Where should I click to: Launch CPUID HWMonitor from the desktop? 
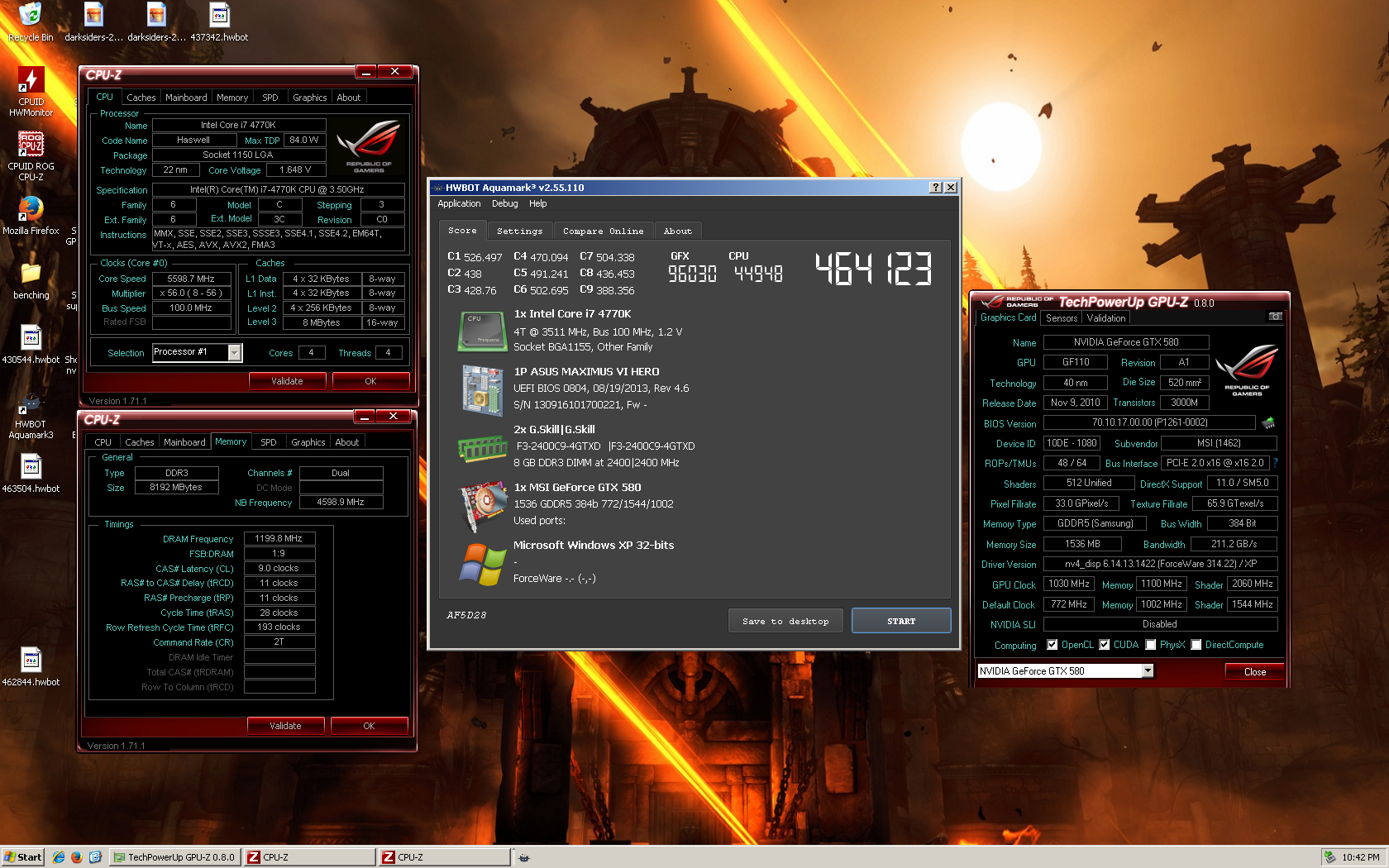pos(31,92)
